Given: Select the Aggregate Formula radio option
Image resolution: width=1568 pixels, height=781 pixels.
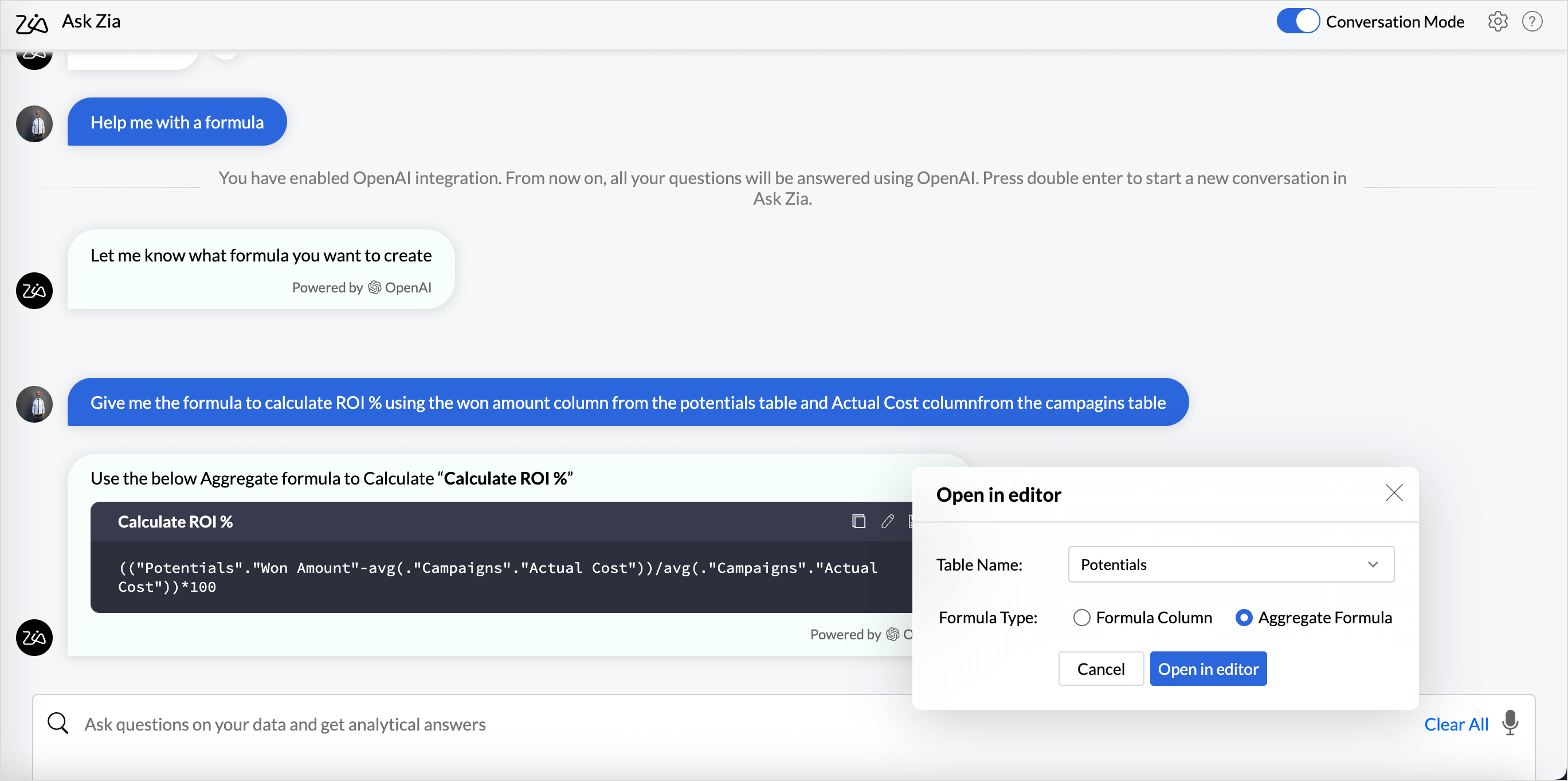Looking at the screenshot, I should 1244,618.
